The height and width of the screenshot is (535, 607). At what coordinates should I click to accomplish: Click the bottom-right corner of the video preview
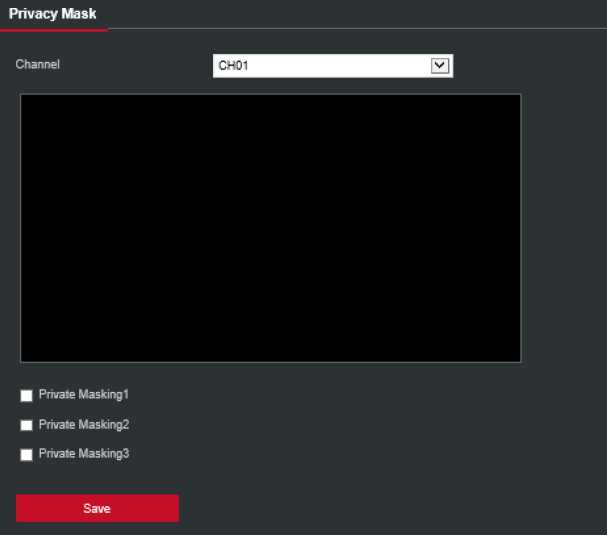[518, 359]
